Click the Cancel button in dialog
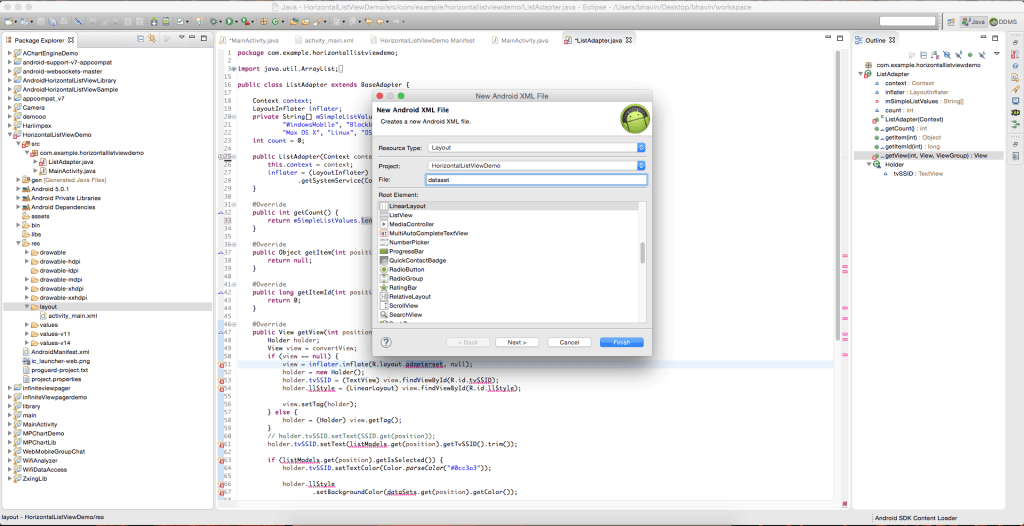 [x=569, y=342]
